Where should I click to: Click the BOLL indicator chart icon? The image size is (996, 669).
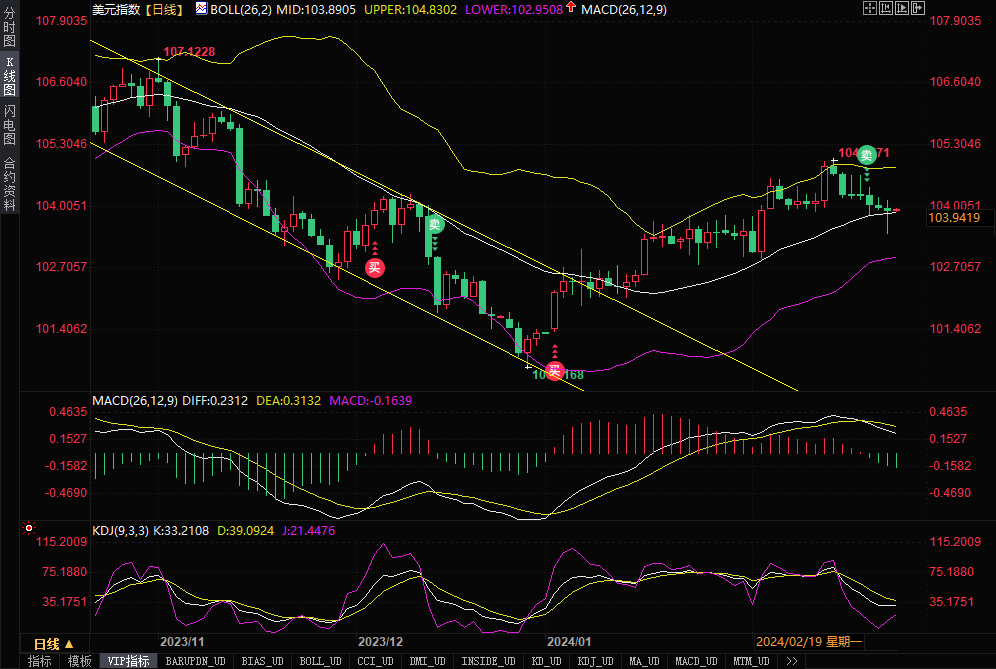(201, 9)
